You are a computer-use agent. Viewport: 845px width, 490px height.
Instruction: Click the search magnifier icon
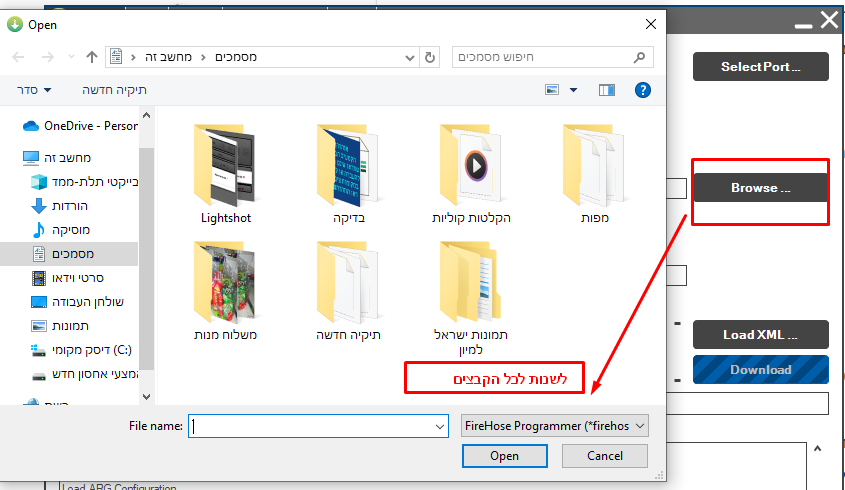(639, 57)
